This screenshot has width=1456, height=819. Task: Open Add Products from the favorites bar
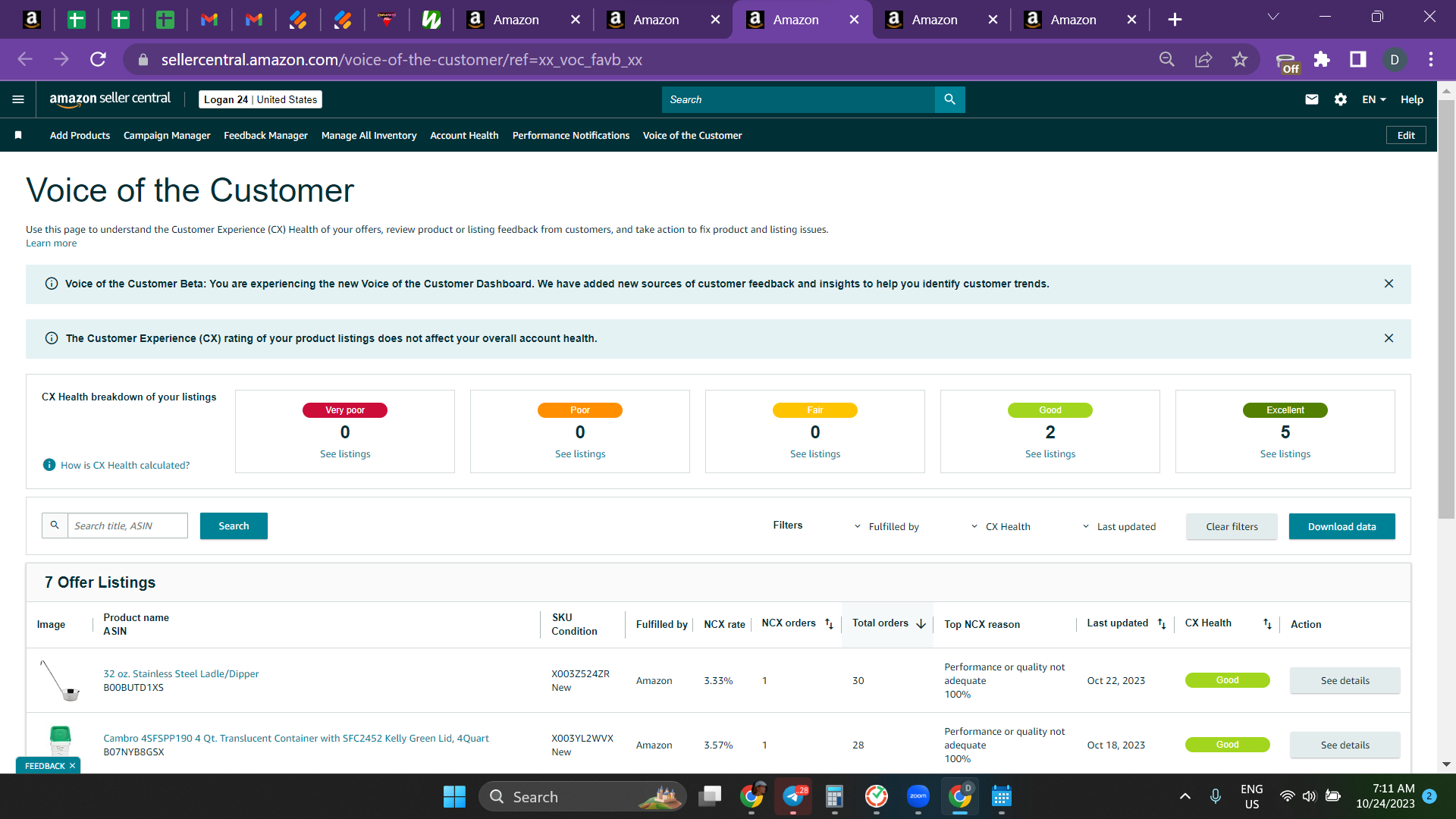point(80,135)
